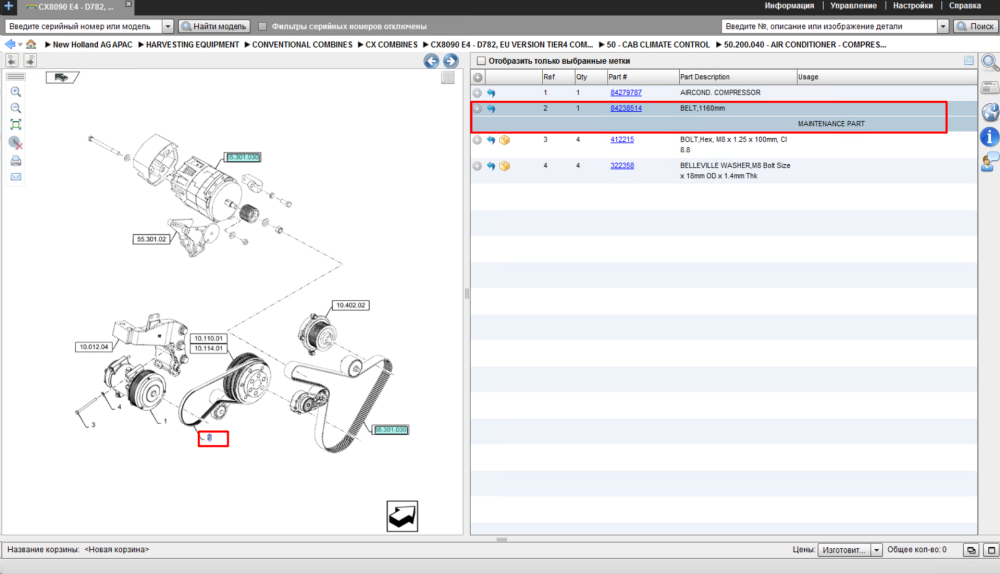Open the globe icon in the right sidebar
The image size is (1000, 574).
[x=990, y=112]
